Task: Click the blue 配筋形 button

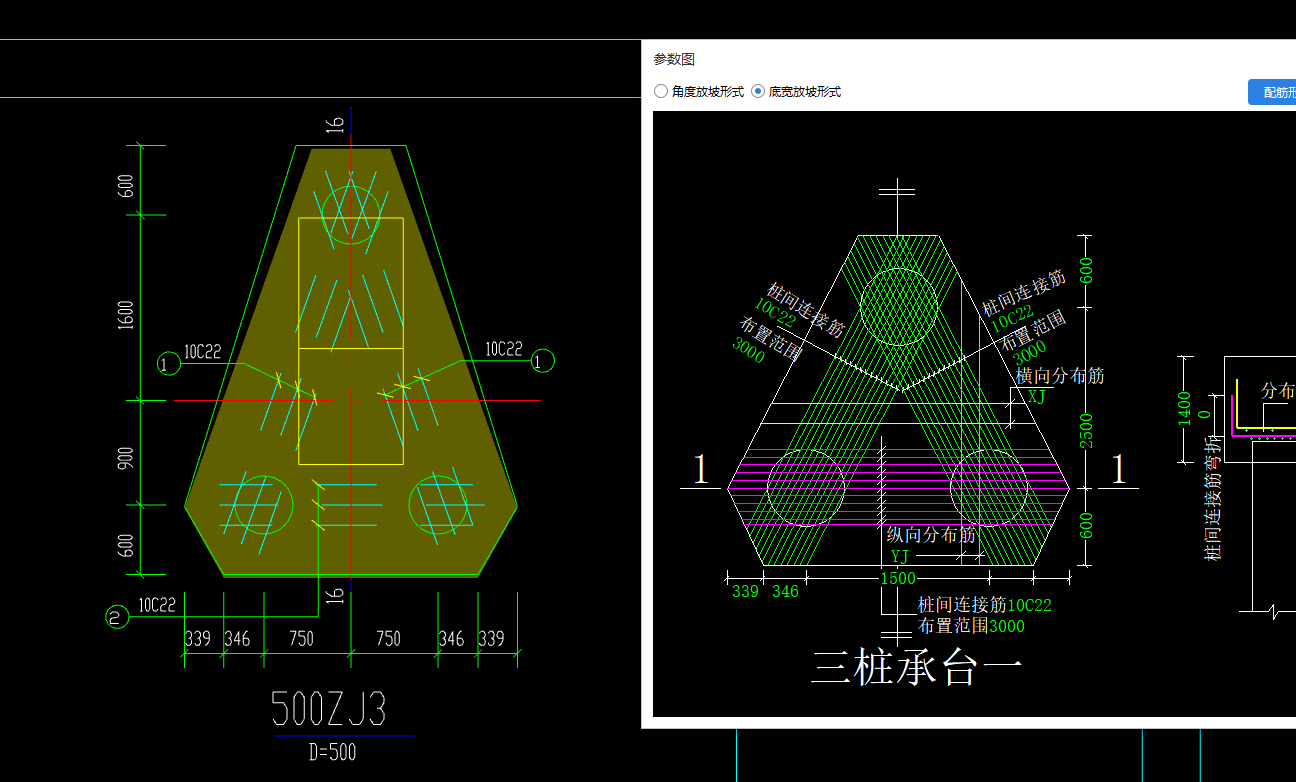Action: (x=1272, y=92)
